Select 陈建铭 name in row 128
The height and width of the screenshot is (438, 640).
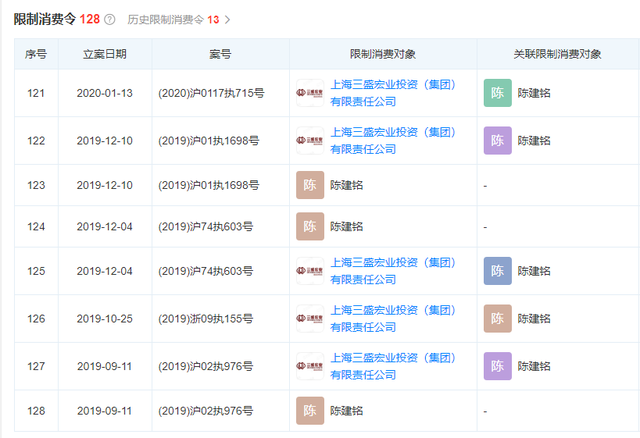pos(347,411)
